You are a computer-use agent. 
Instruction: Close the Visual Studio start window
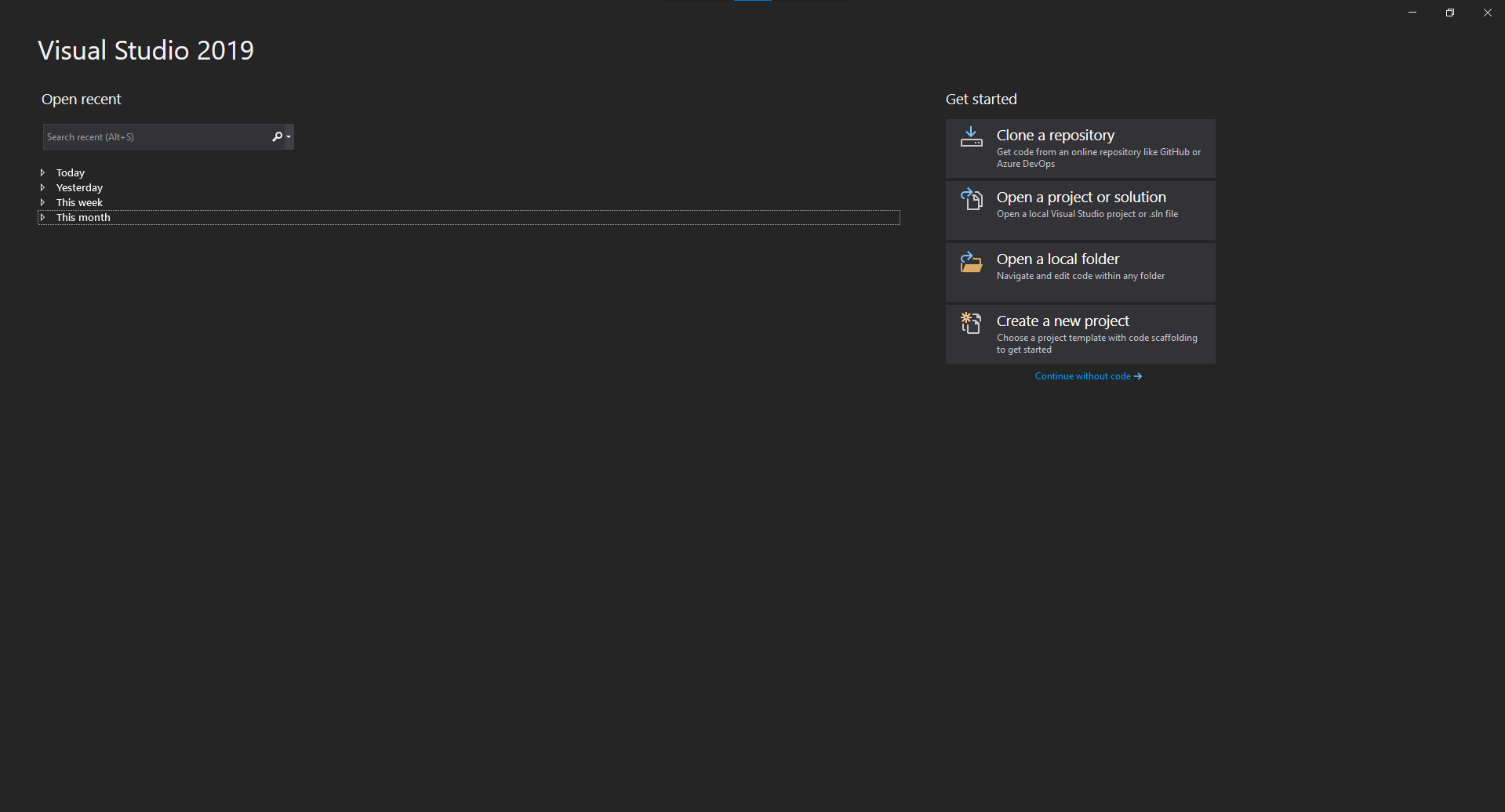(1488, 13)
